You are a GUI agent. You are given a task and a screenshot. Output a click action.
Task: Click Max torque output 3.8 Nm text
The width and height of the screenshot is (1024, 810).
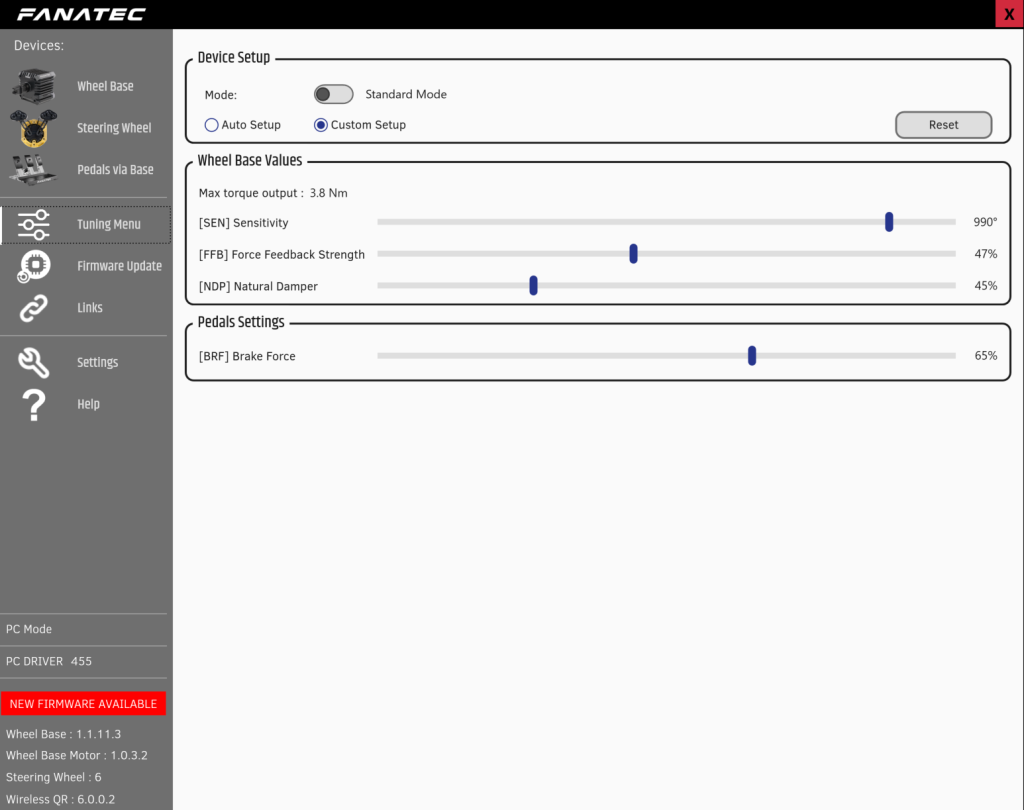click(x=273, y=193)
